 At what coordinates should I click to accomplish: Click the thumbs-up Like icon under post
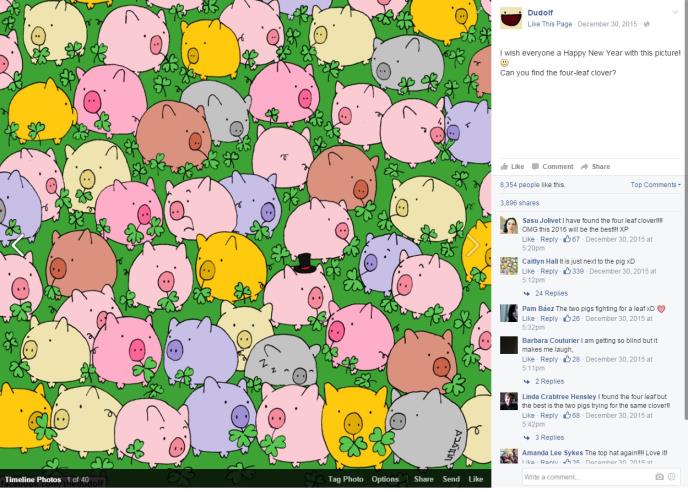pos(504,166)
